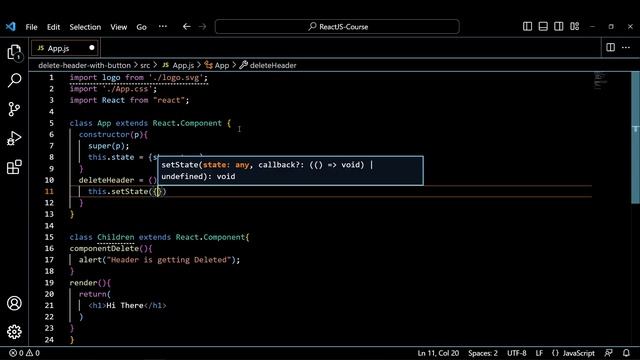
Task: Open the Manage gear icon
Action: coord(14,332)
